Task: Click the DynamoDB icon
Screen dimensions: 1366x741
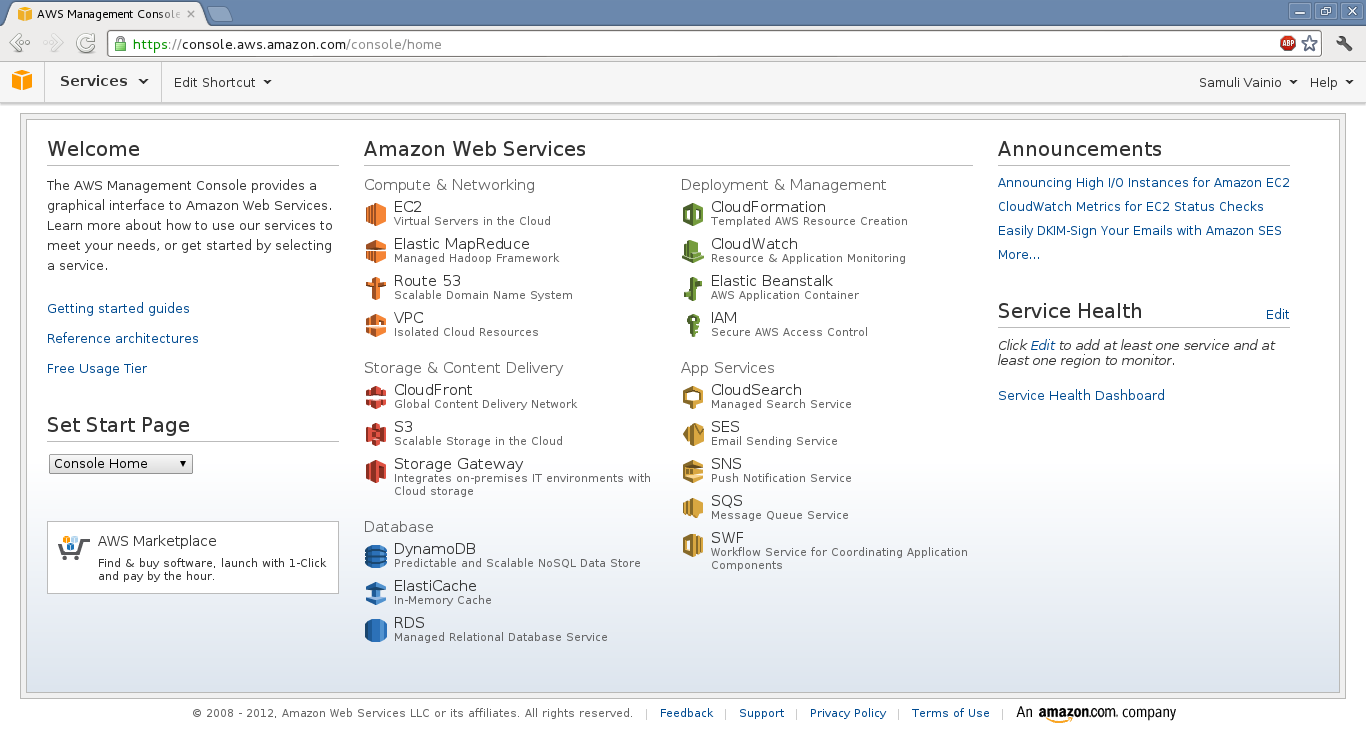Action: [x=376, y=556]
